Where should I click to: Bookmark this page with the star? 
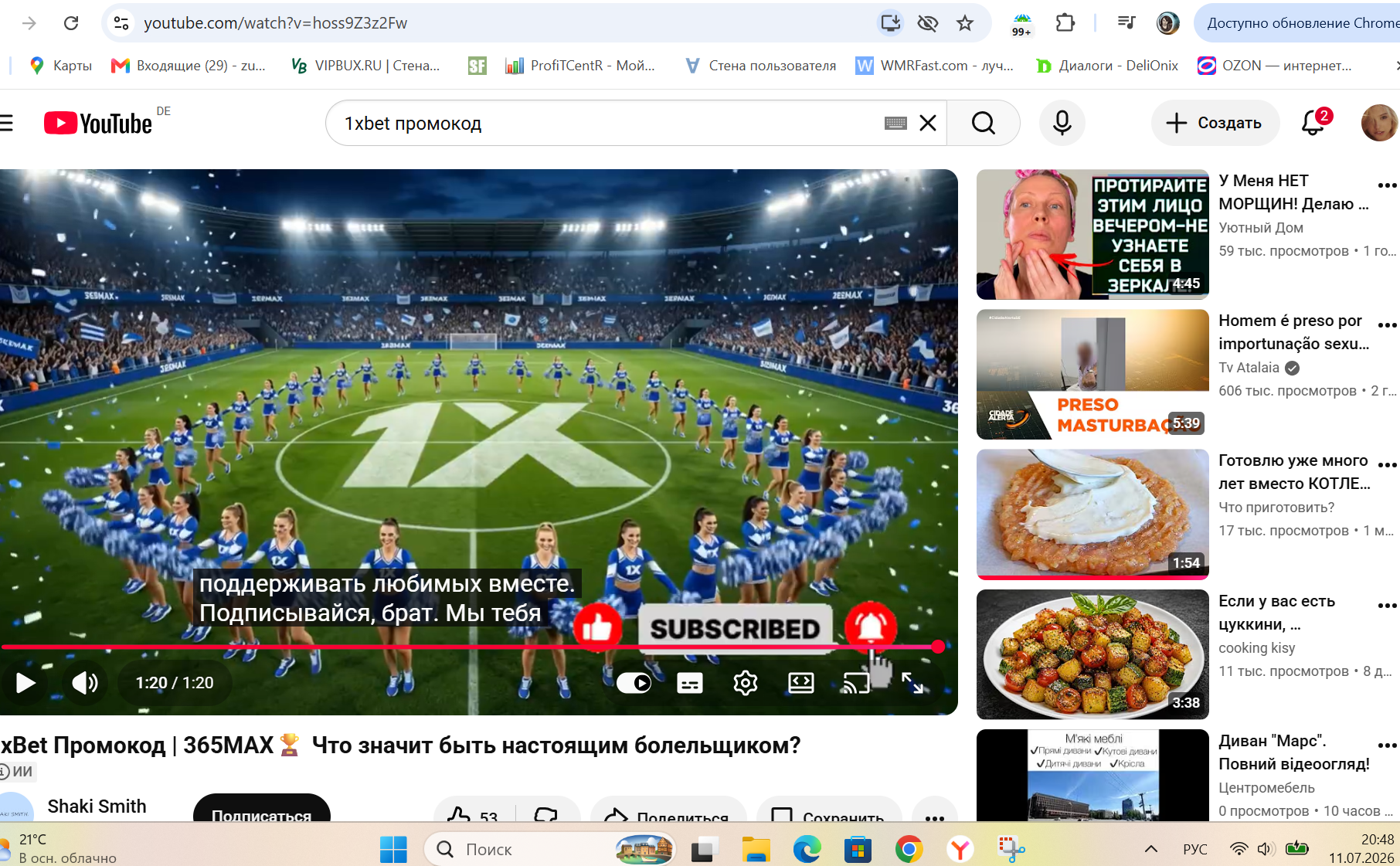coord(965,23)
